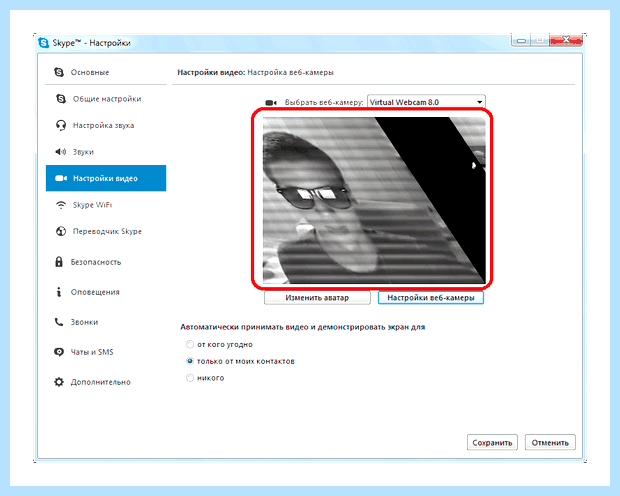Open Переводчик Skype settings
Image resolution: width=620 pixels, height=496 pixels.
(x=106, y=231)
